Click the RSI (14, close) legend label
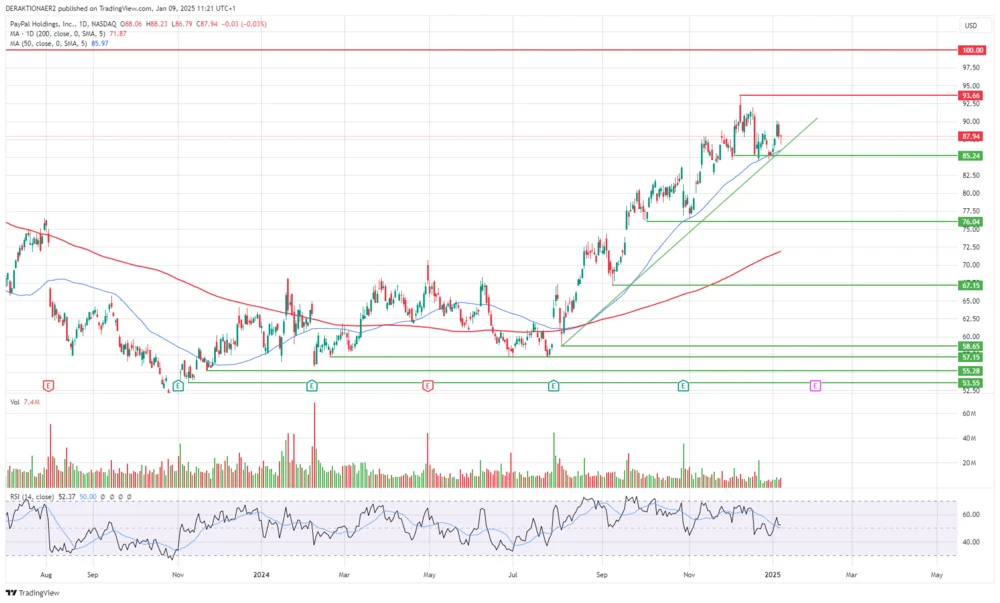This screenshot has height=603, width=1000. point(33,496)
